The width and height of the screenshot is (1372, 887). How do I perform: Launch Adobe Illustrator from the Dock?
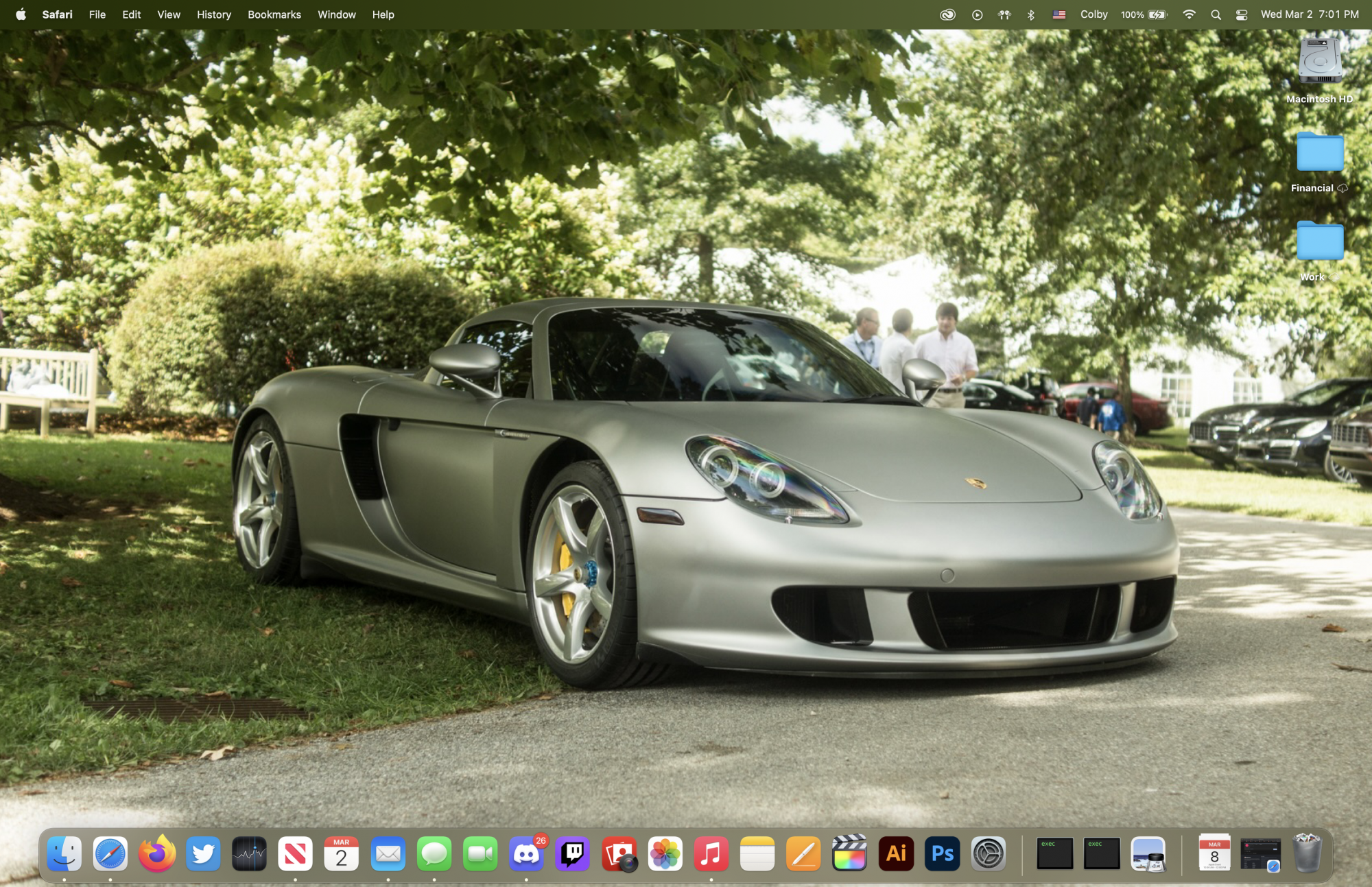pyautogui.click(x=896, y=854)
